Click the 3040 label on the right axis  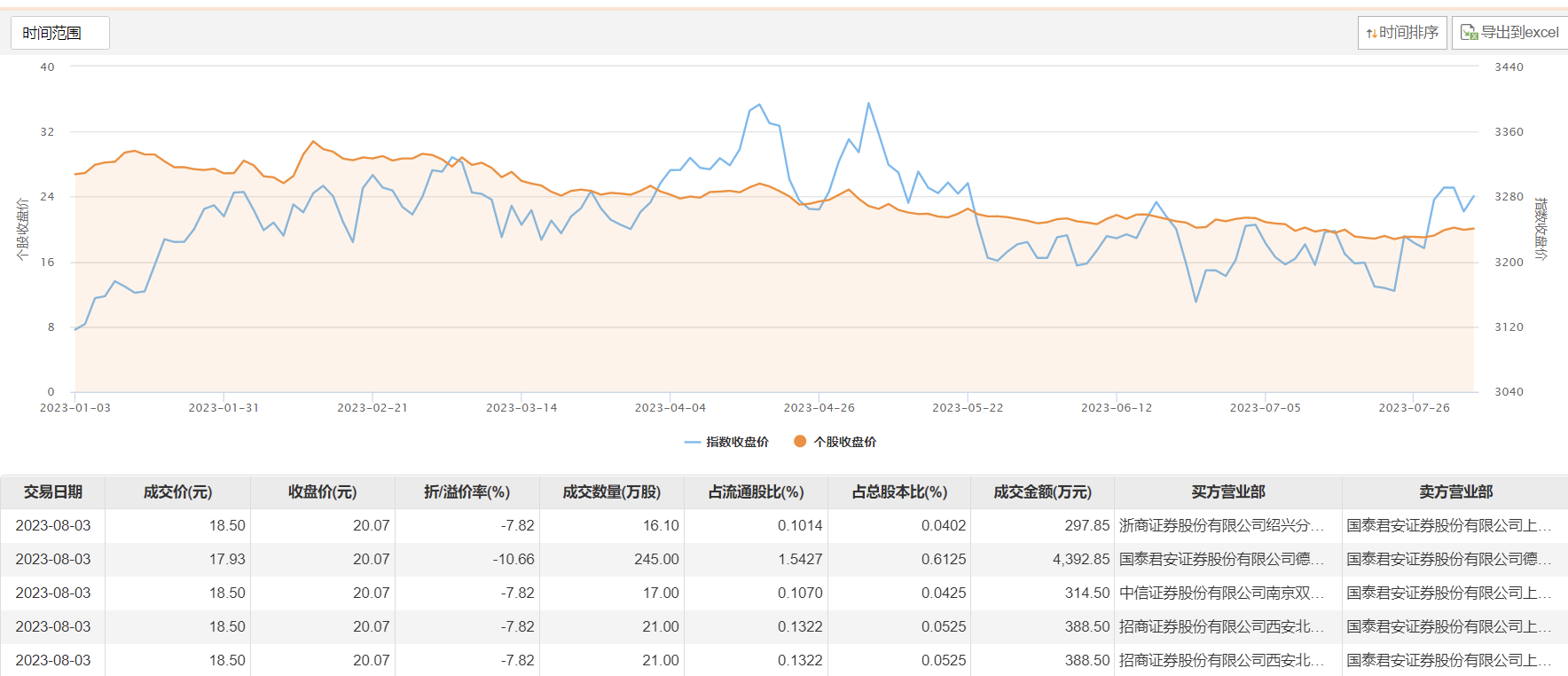pos(1509,392)
